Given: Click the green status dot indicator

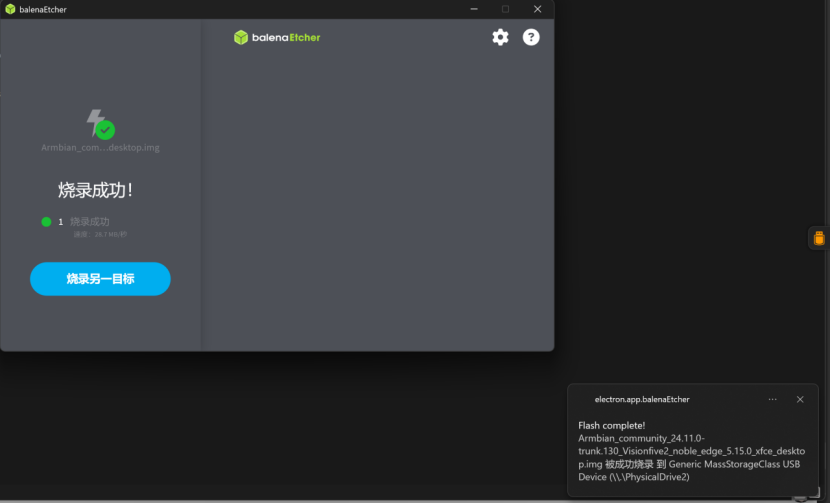Looking at the screenshot, I should click(46, 222).
